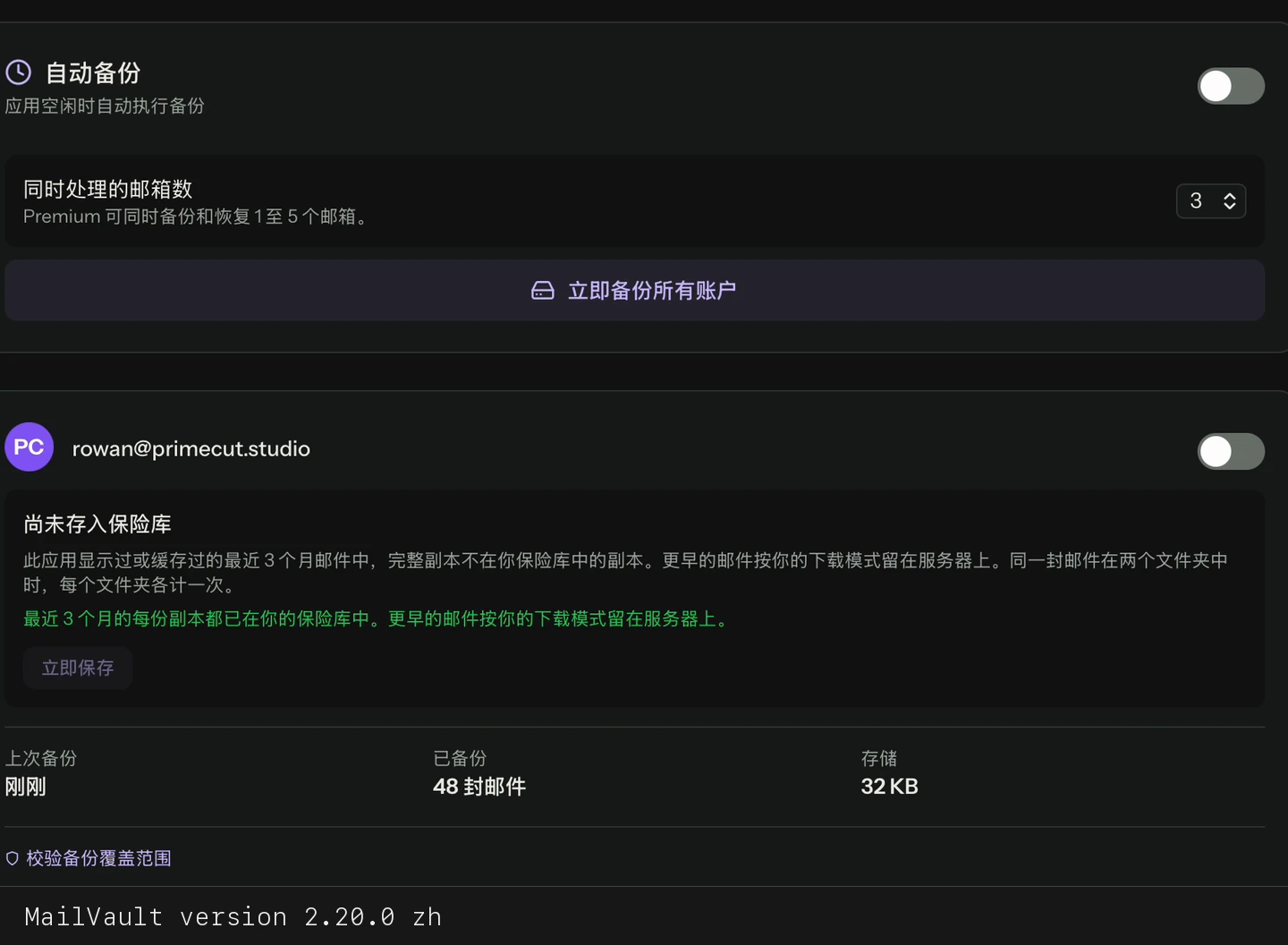Screen dimensions: 1288x945
Task: Click the 32 KB storage value
Action: tap(889, 787)
